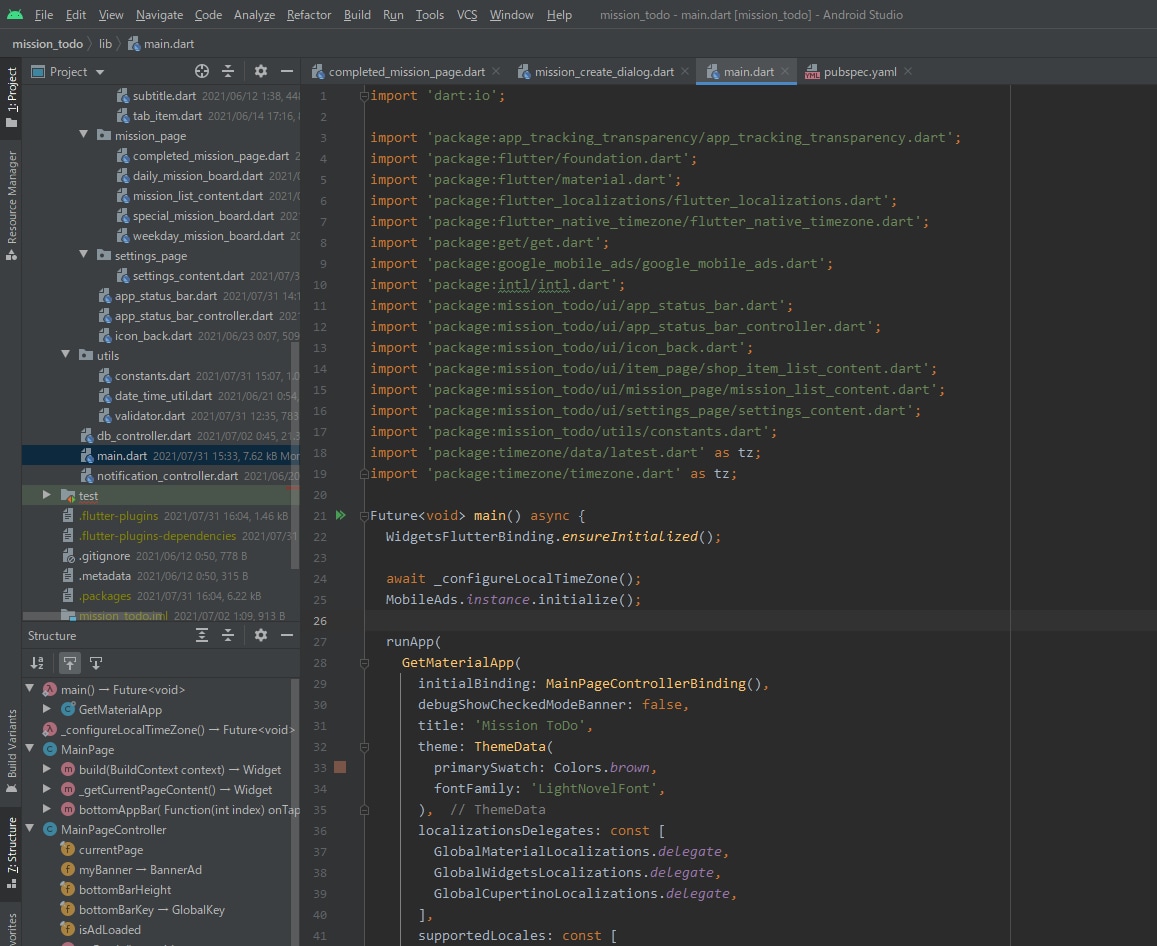This screenshot has height=946, width=1157.
Task: Toggle Build Variants tool window
Action: 11,751
